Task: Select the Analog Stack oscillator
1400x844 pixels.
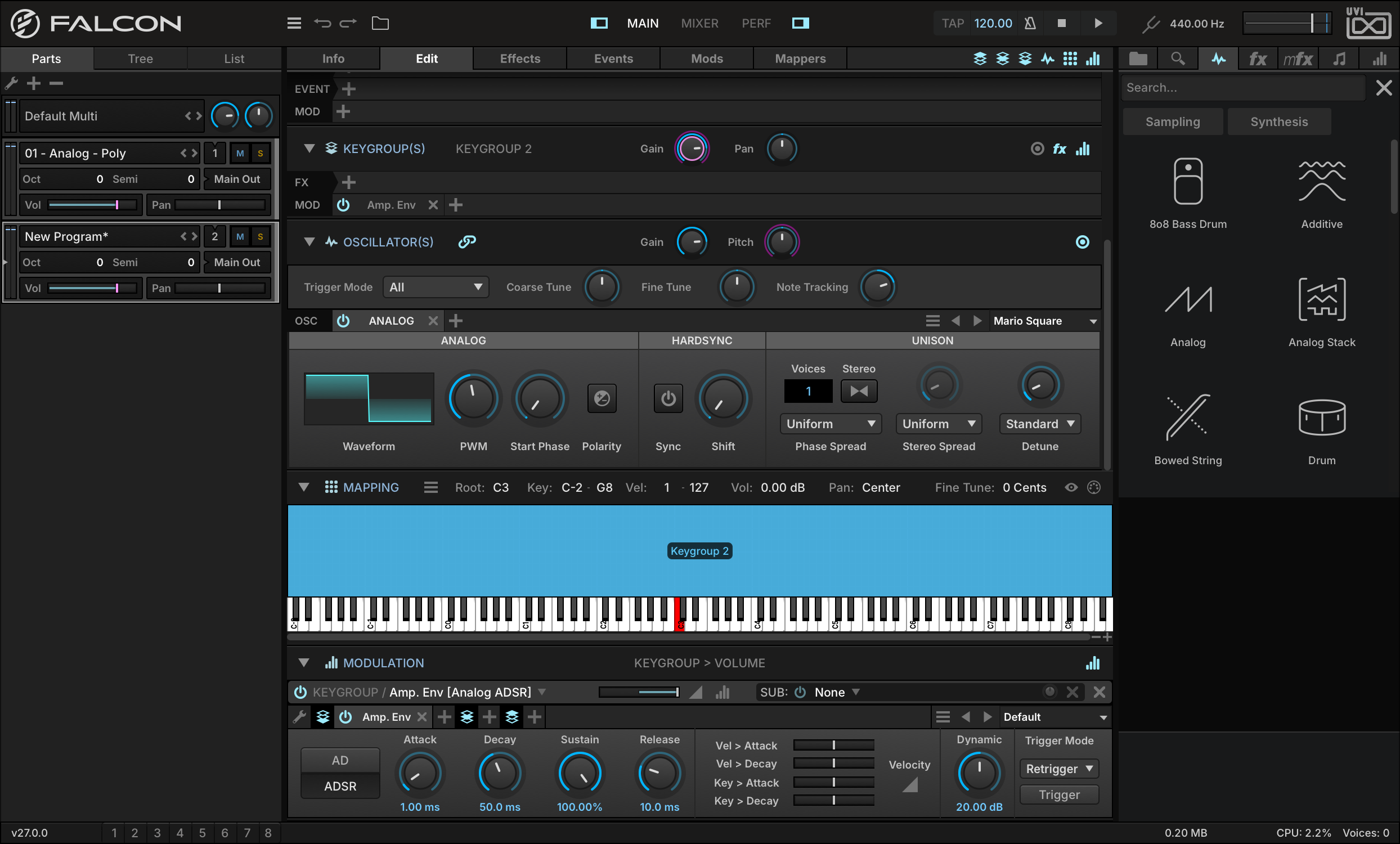Action: pyautogui.click(x=1322, y=312)
